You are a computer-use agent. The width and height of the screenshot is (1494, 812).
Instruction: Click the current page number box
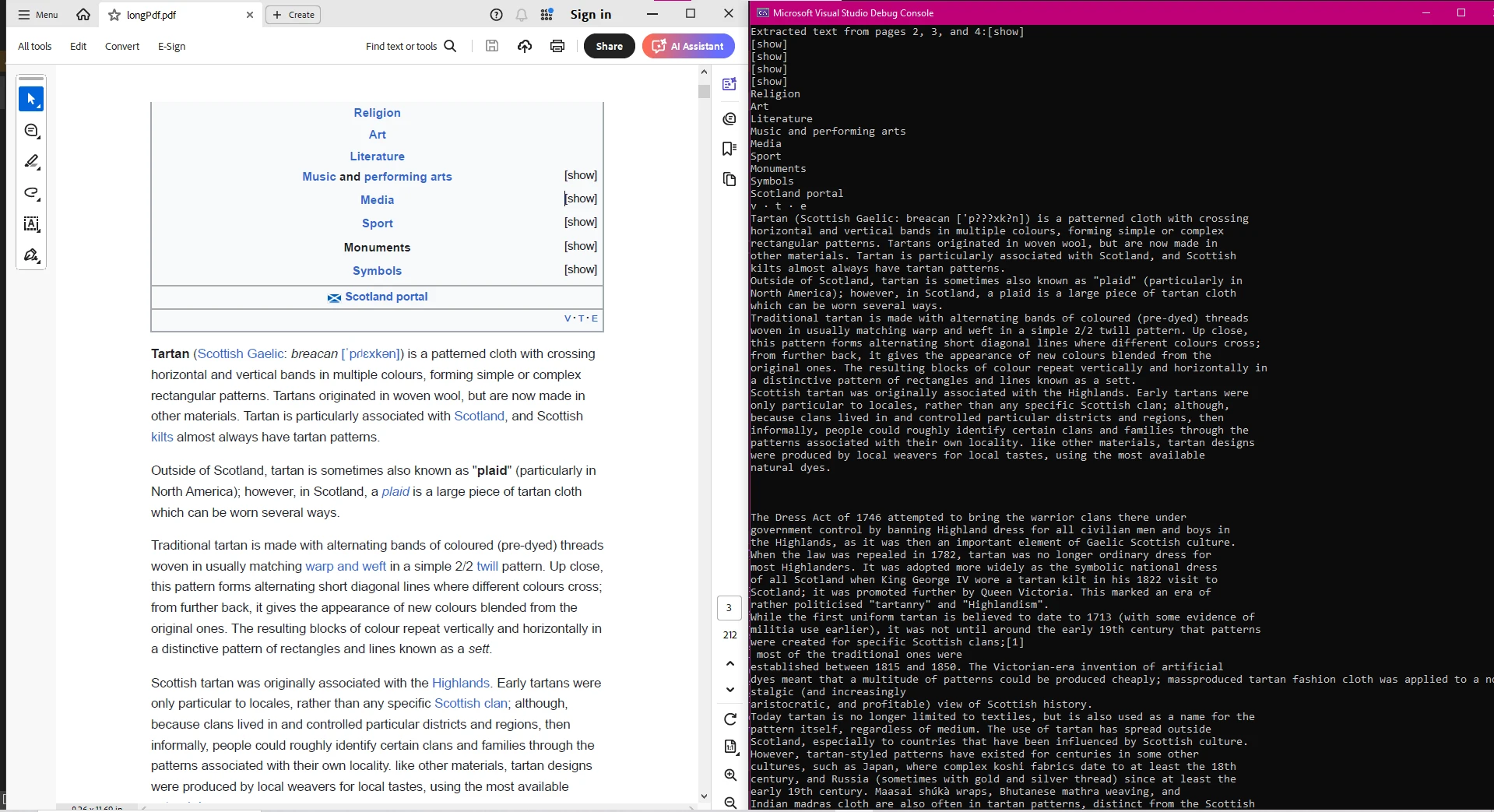[x=729, y=608]
